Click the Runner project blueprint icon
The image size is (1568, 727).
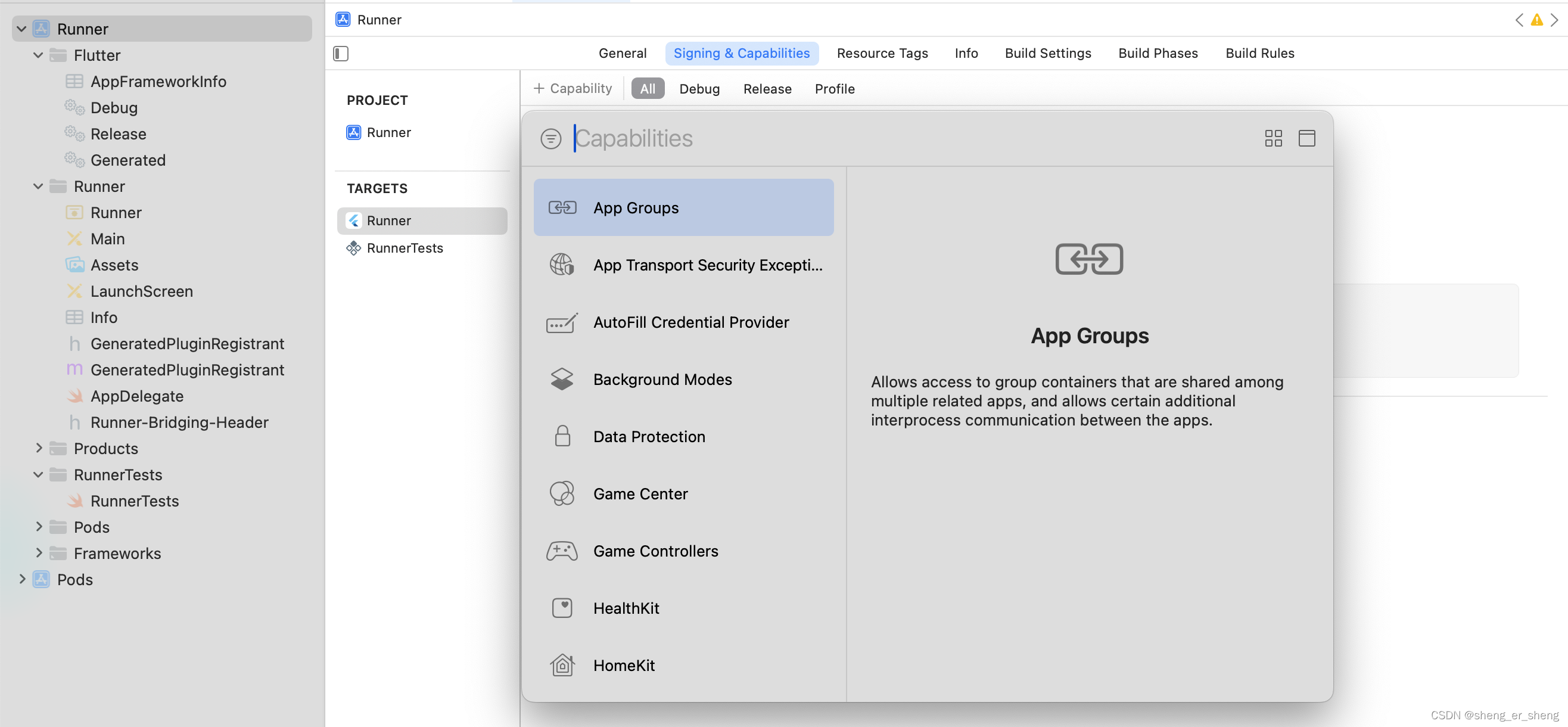coord(354,132)
